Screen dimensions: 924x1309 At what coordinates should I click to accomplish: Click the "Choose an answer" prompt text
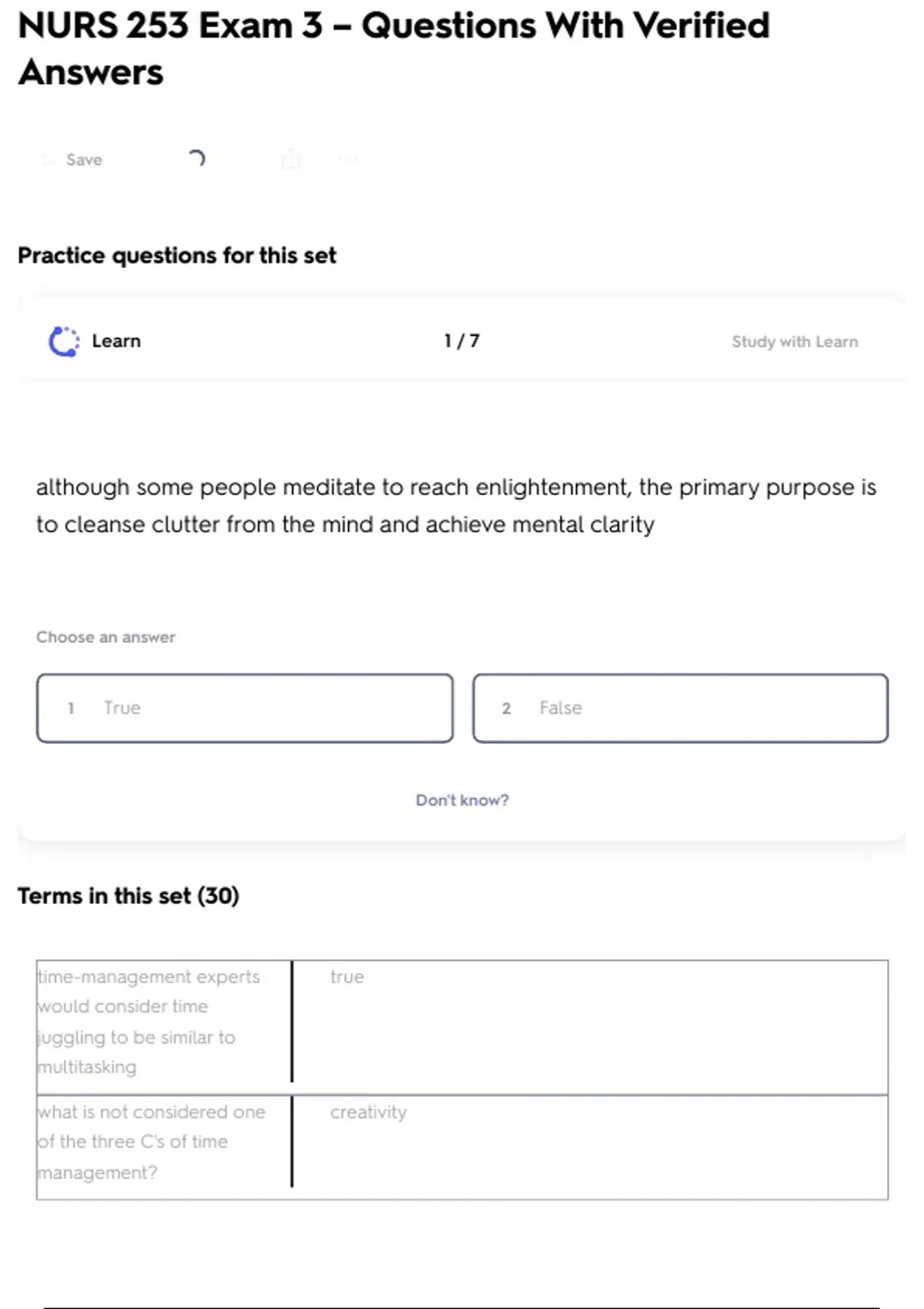point(105,637)
